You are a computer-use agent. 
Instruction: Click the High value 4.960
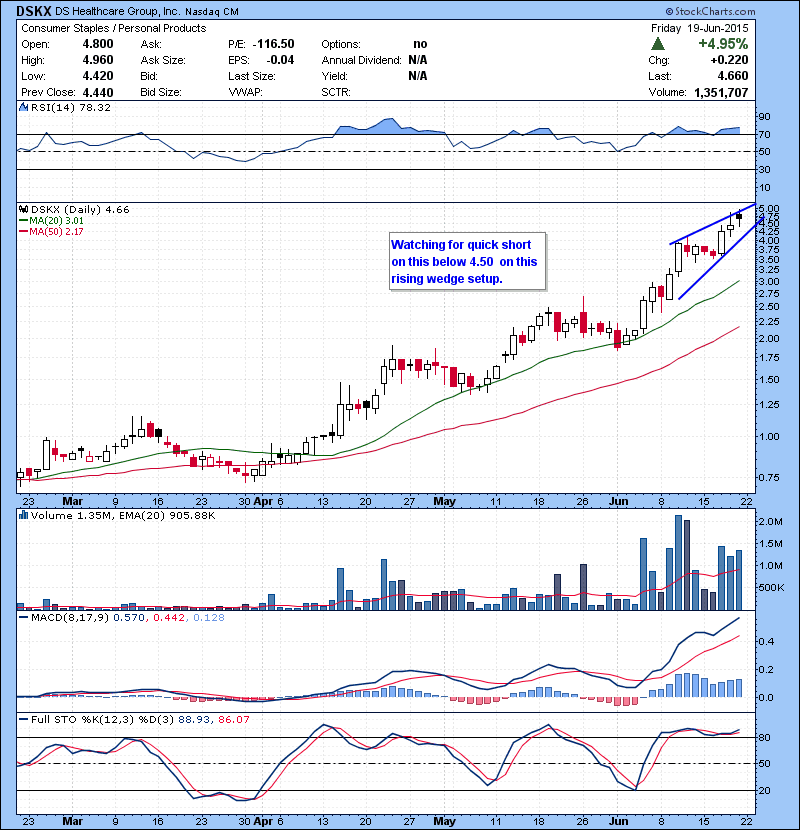[x=98, y=60]
